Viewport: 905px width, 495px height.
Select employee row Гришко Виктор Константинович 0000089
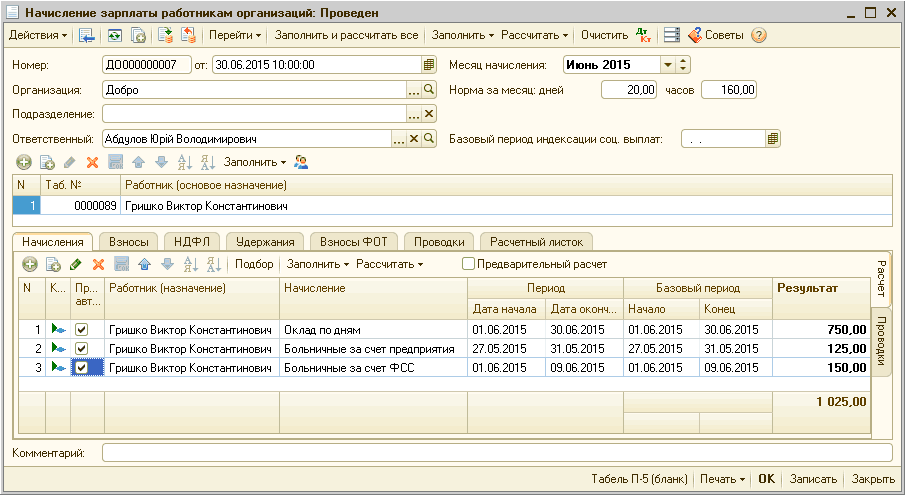pos(452,205)
